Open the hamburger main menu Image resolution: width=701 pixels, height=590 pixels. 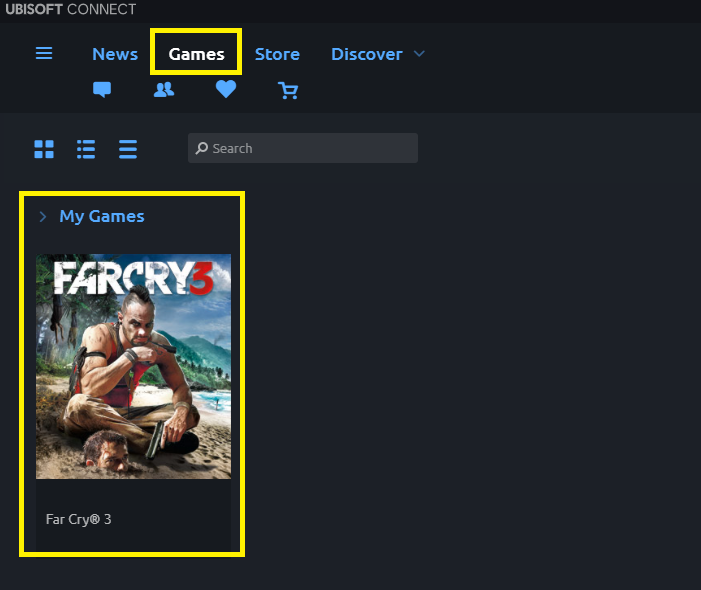(44, 53)
